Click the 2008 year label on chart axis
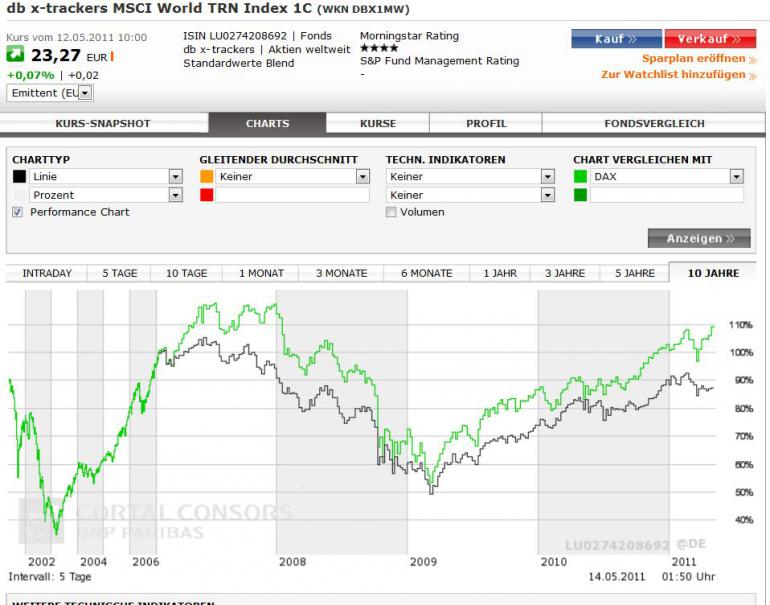This screenshot has height=605, width=770. 292,561
